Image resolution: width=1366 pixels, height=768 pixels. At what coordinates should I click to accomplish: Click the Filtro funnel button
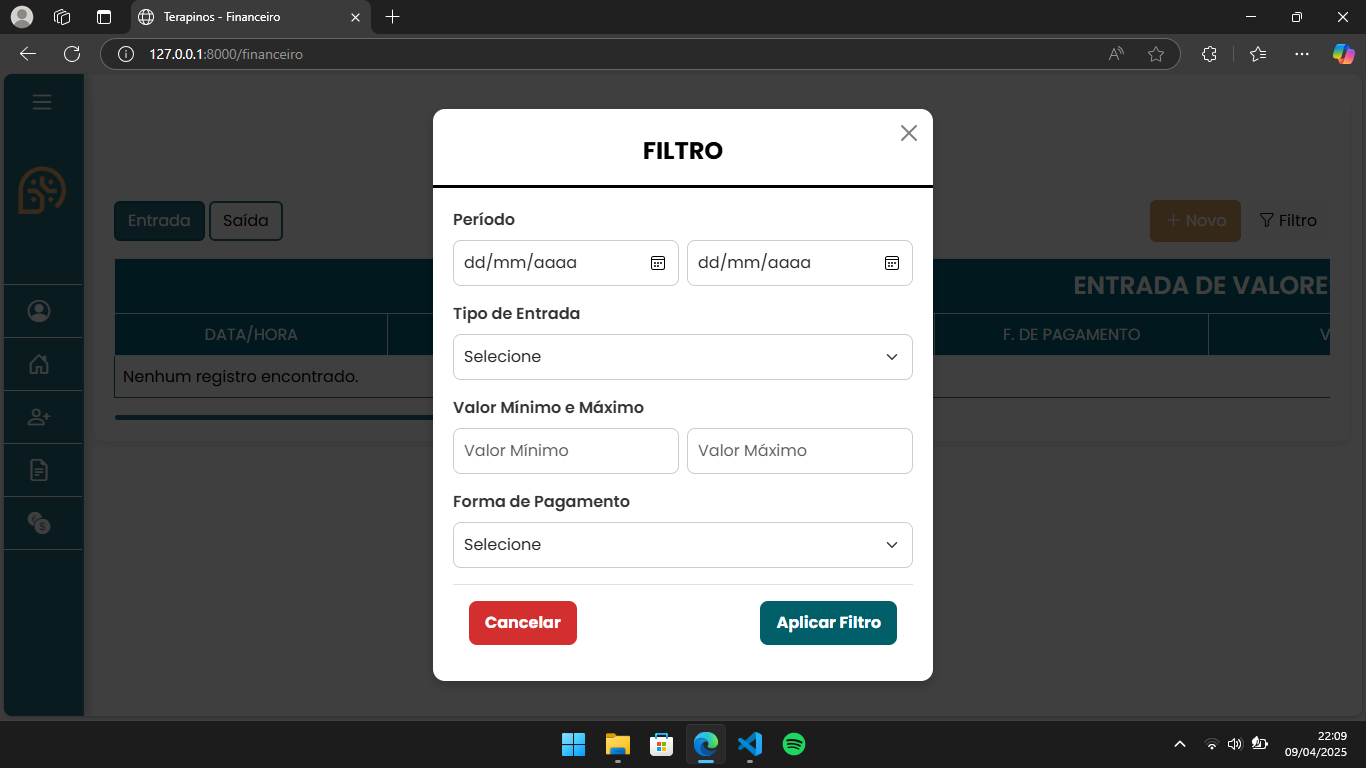pyautogui.click(x=1287, y=221)
